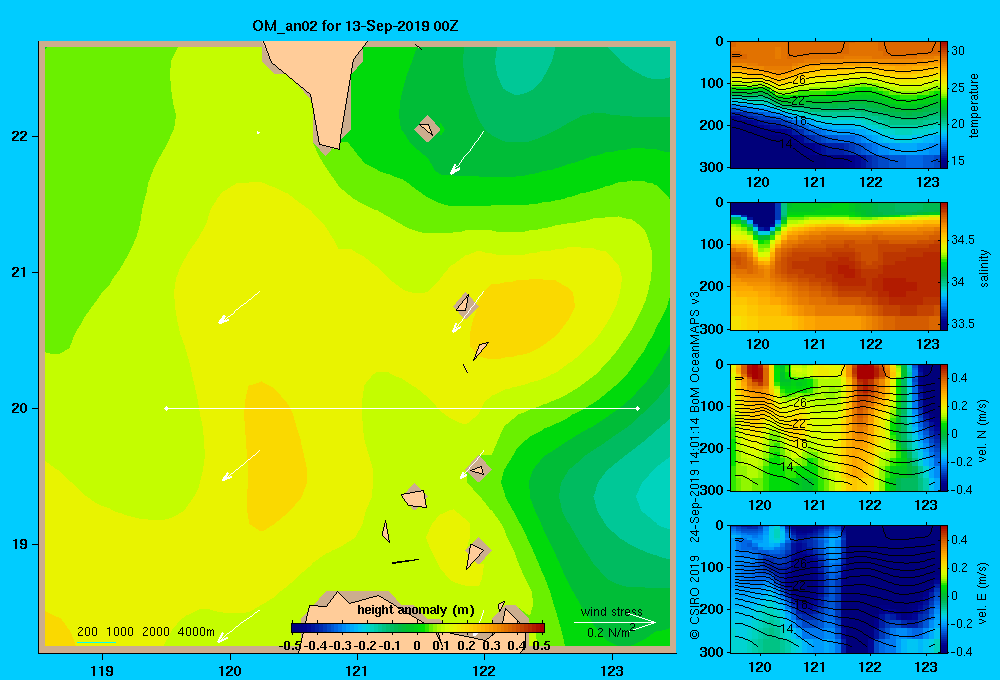1000x680 pixels.
Task: Open the salinity section plot
Action: click(x=834, y=266)
